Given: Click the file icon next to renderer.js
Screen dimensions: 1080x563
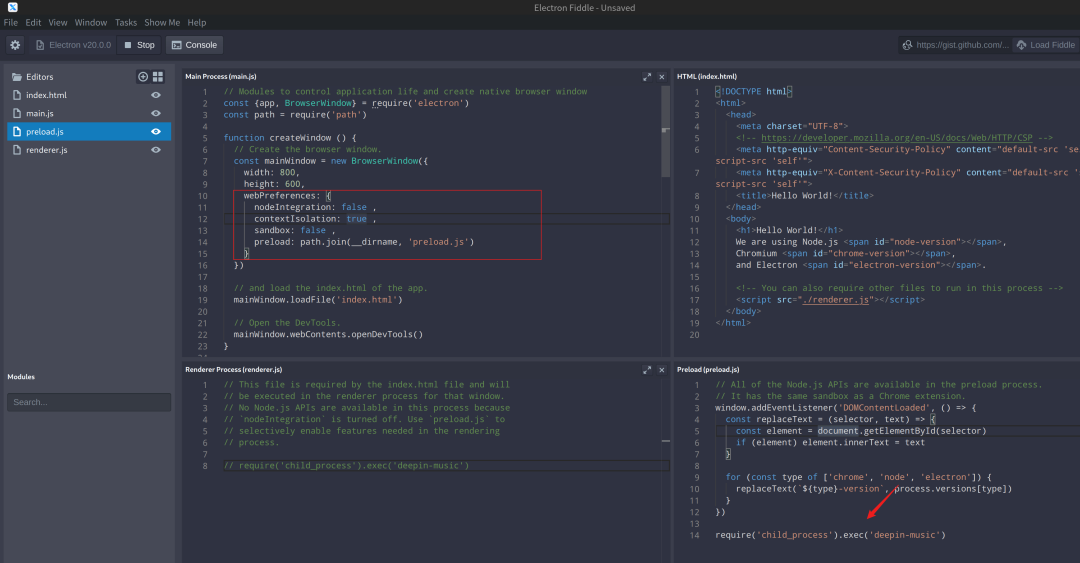Looking at the screenshot, I should [17, 150].
